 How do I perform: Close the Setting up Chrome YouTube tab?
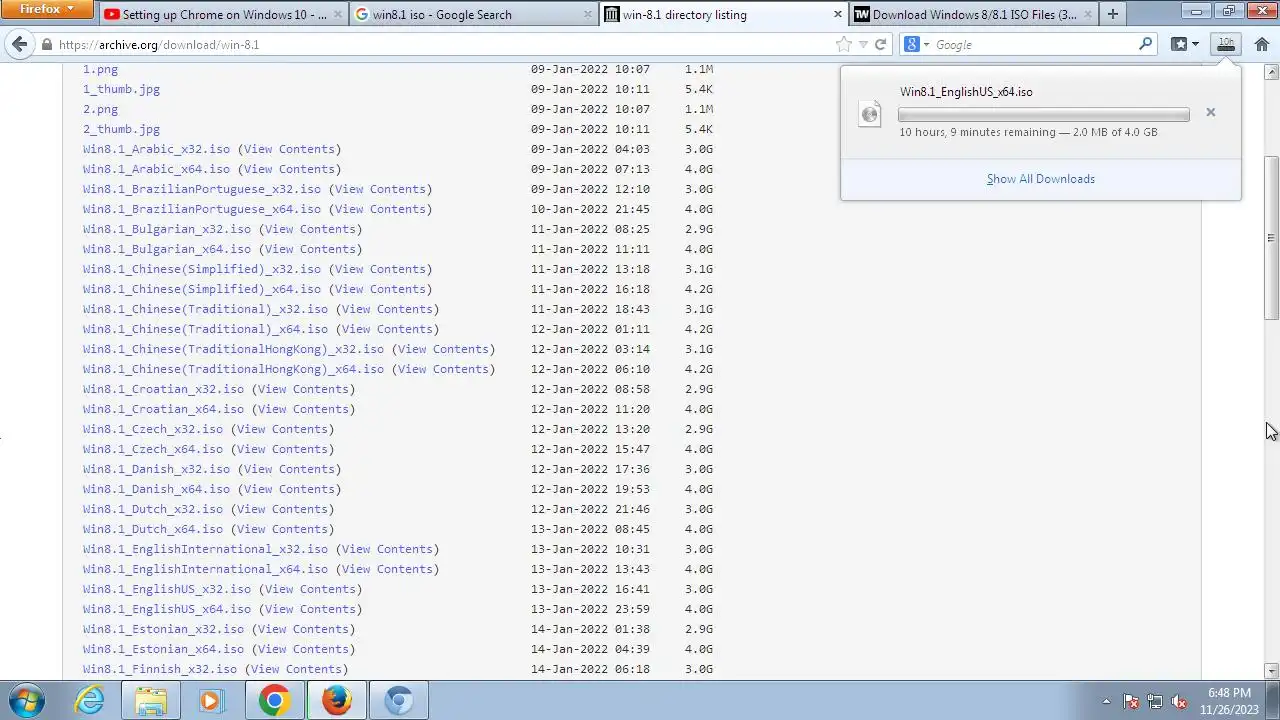tap(338, 14)
